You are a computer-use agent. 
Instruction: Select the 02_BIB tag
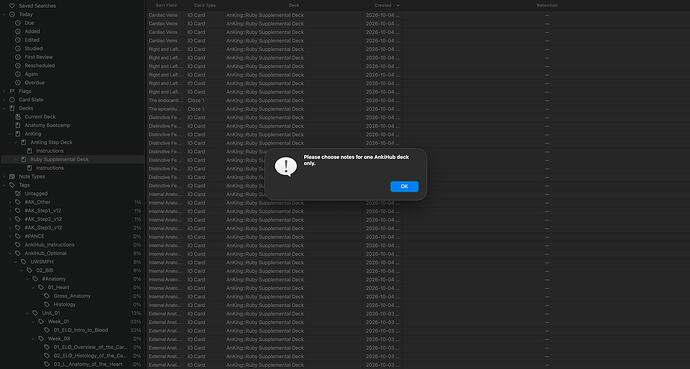(44, 270)
